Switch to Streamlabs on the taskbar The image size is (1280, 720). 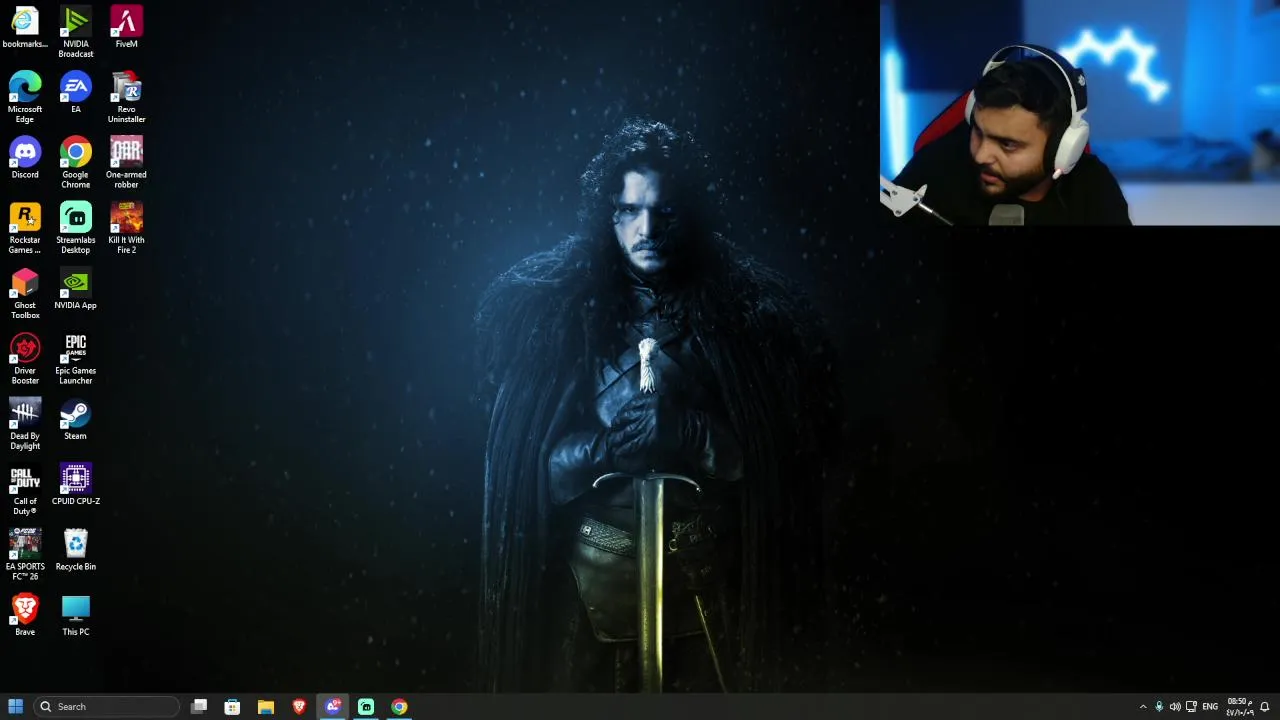tap(366, 707)
